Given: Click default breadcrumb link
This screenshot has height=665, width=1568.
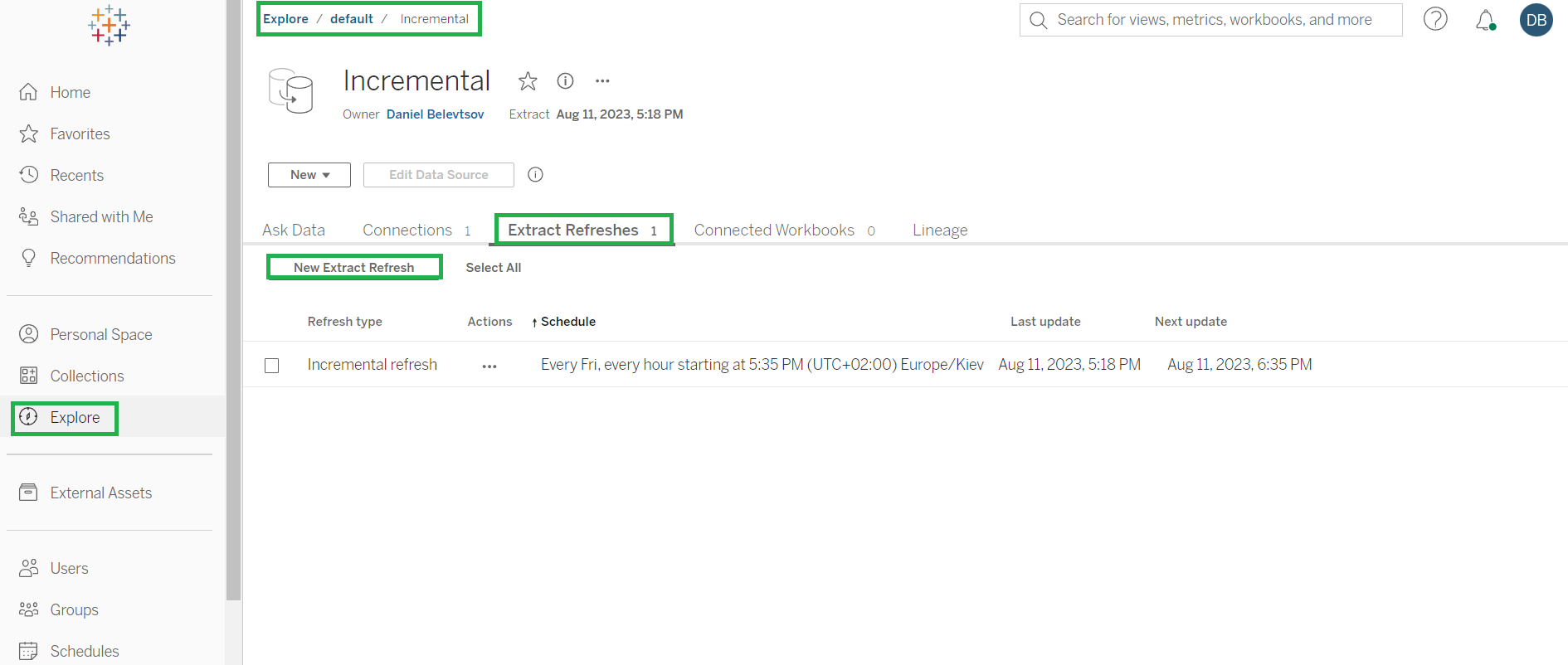Looking at the screenshot, I should [352, 19].
